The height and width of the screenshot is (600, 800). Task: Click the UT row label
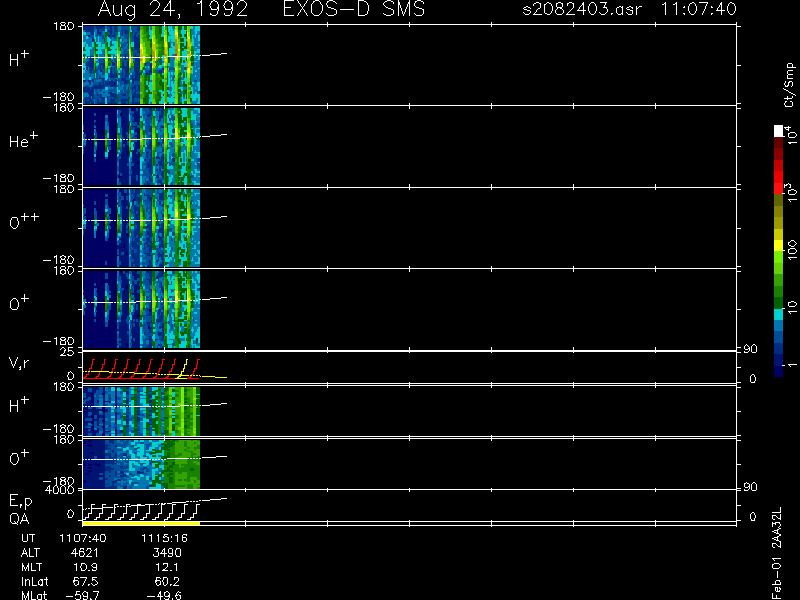pyautogui.click(x=28, y=538)
